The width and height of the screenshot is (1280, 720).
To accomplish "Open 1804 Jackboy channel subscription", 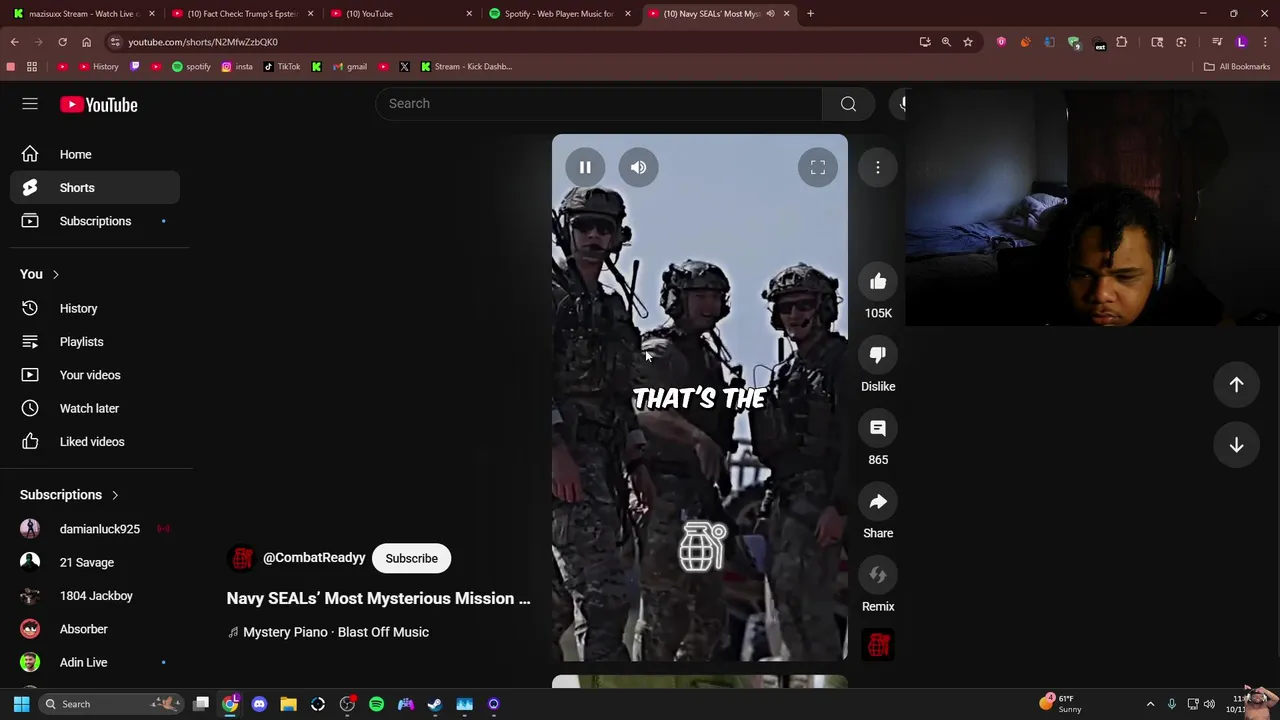I will click(x=95, y=595).
